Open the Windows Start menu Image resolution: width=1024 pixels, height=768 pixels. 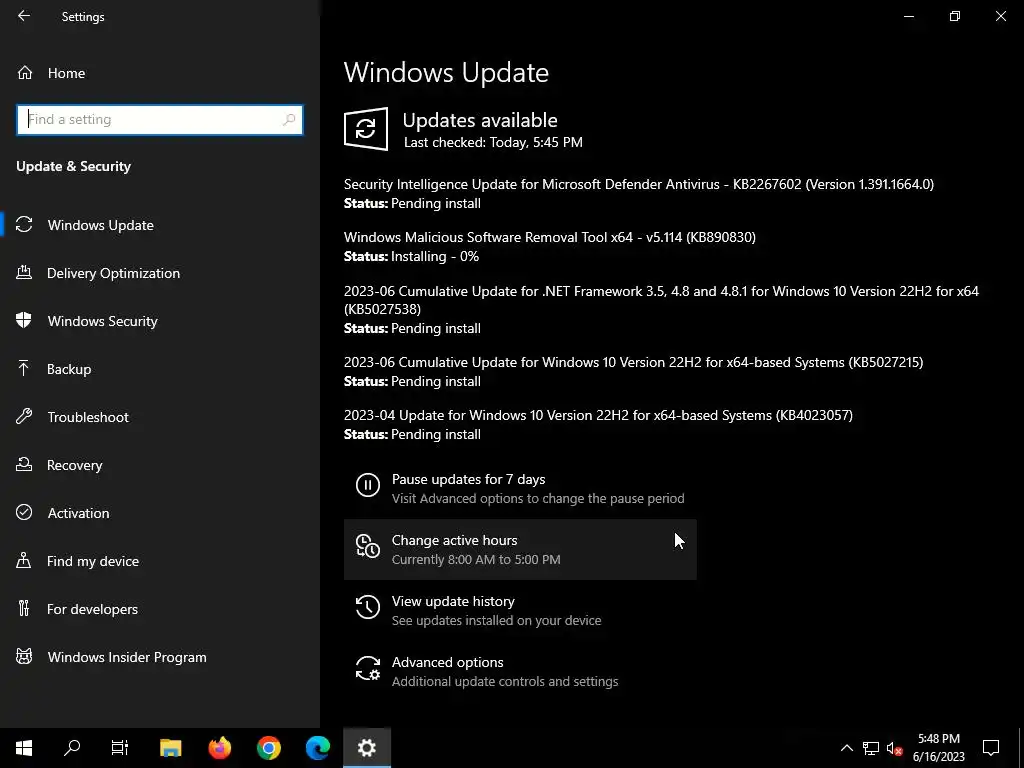[x=24, y=748]
